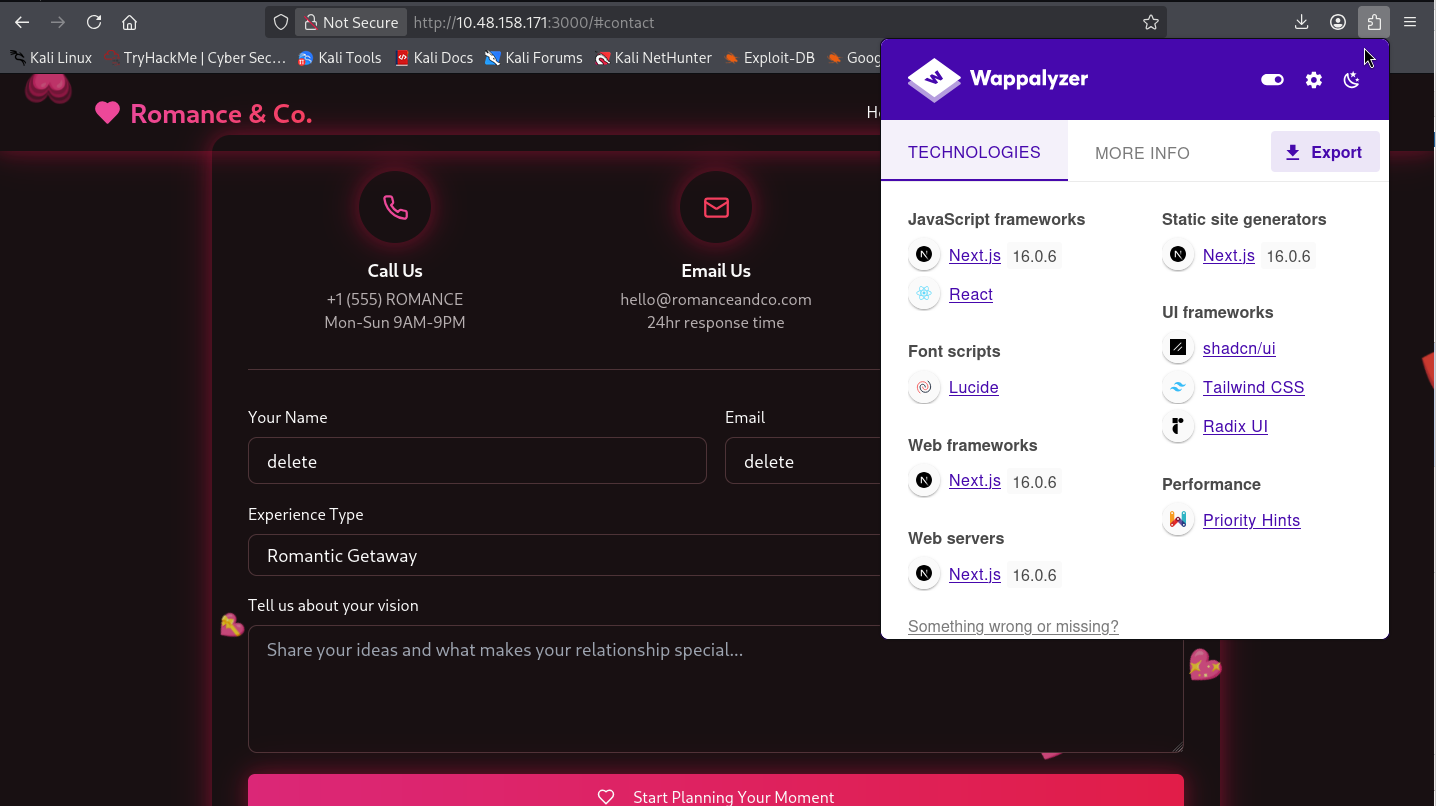Open the Kali Tools bookmark
1436x806 pixels.
(340, 58)
